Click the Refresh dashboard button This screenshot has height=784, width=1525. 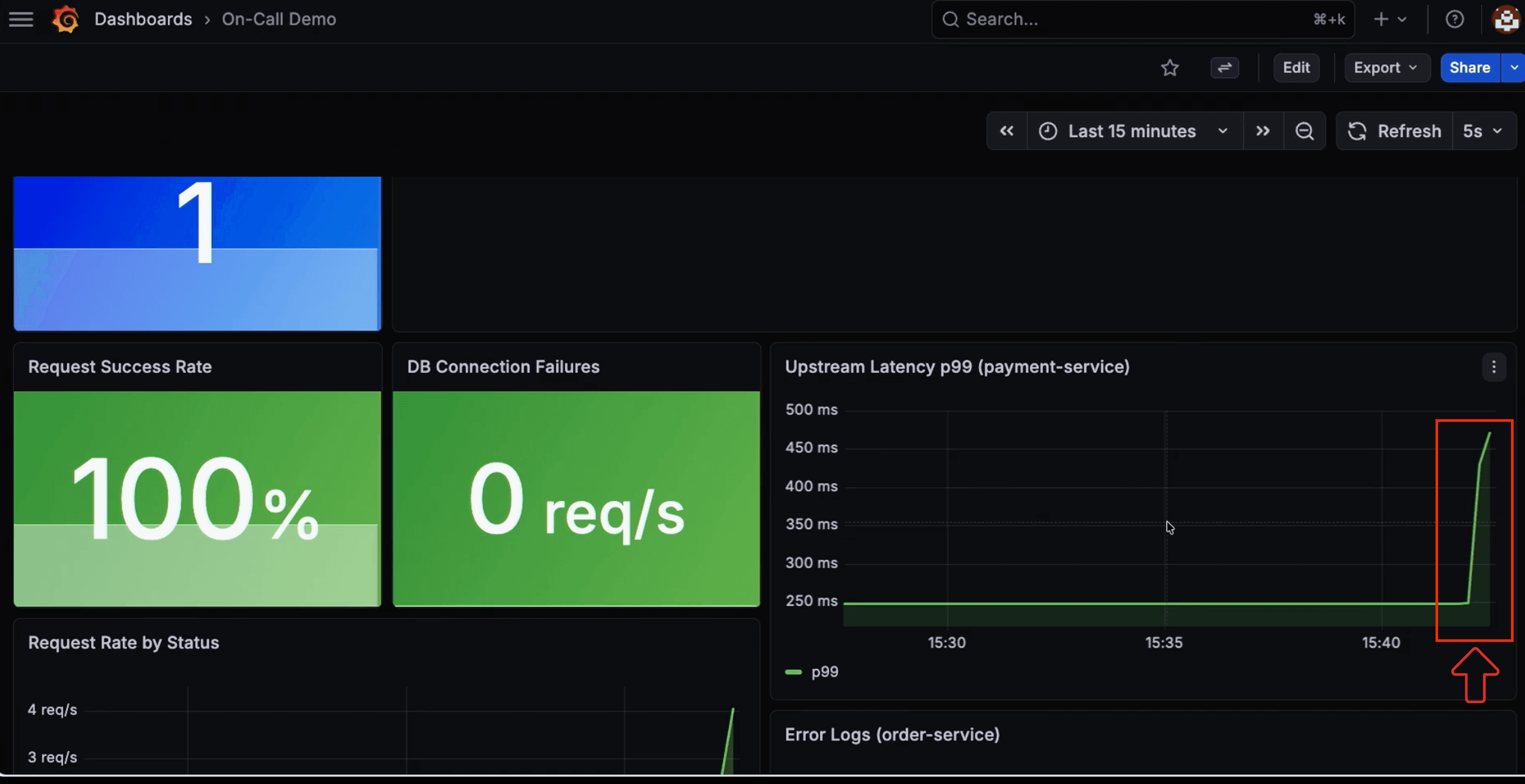coord(1394,132)
